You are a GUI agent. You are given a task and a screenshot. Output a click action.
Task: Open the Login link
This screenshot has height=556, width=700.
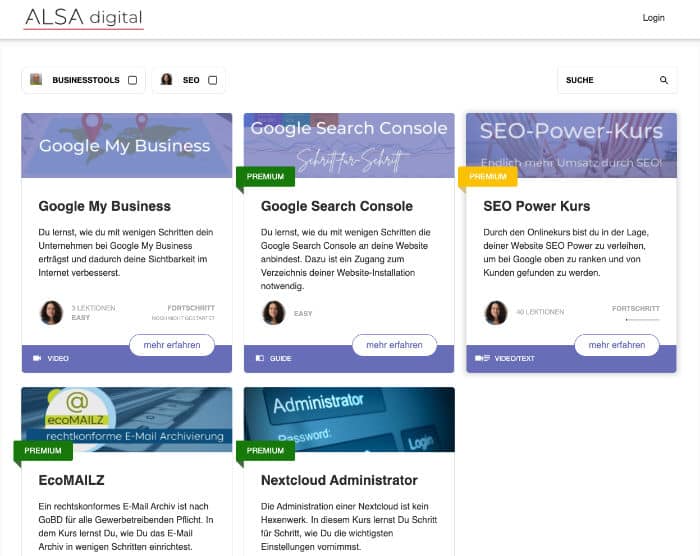[653, 18]
